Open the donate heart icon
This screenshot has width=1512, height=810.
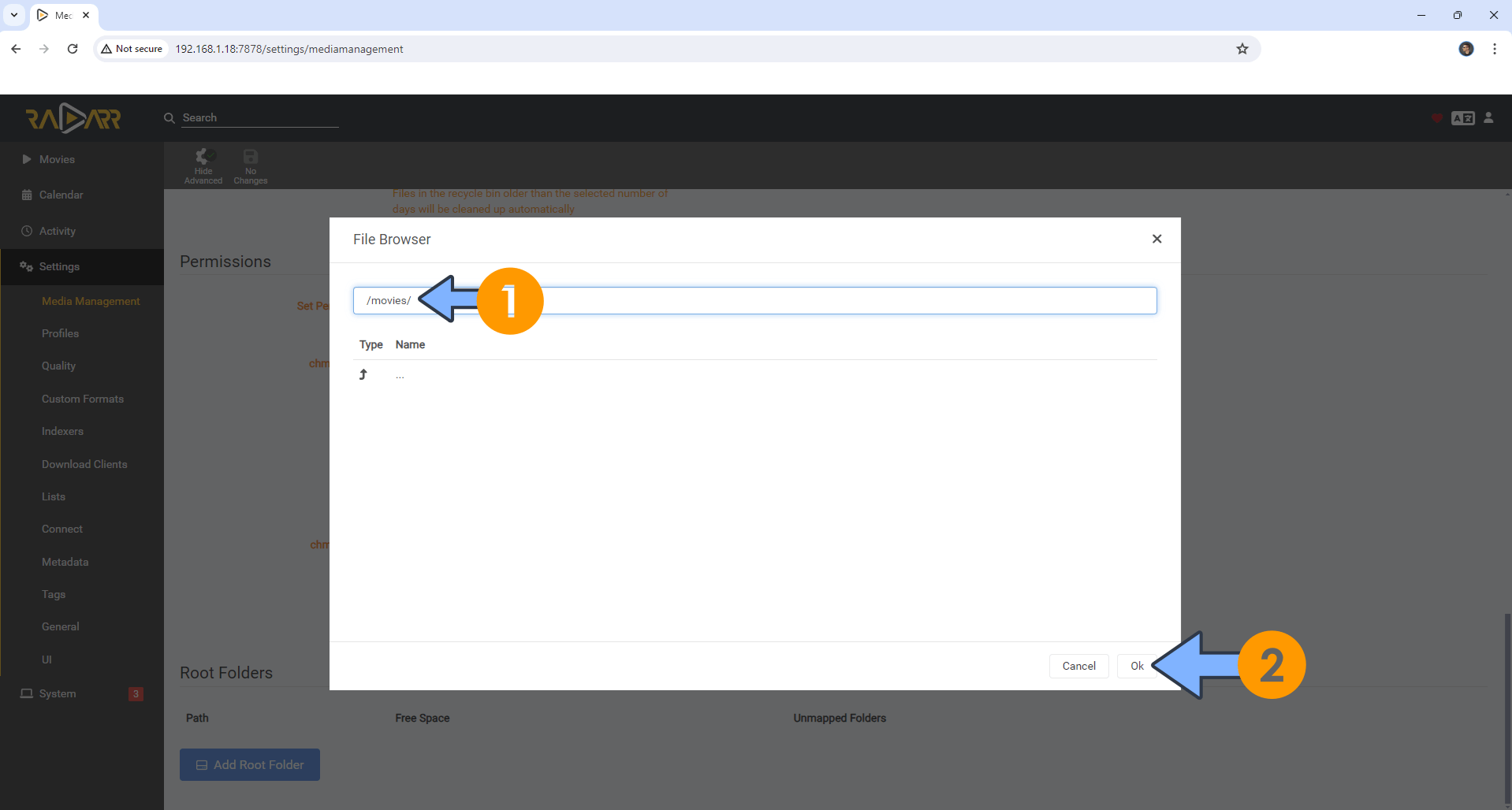coord(1436,117)
